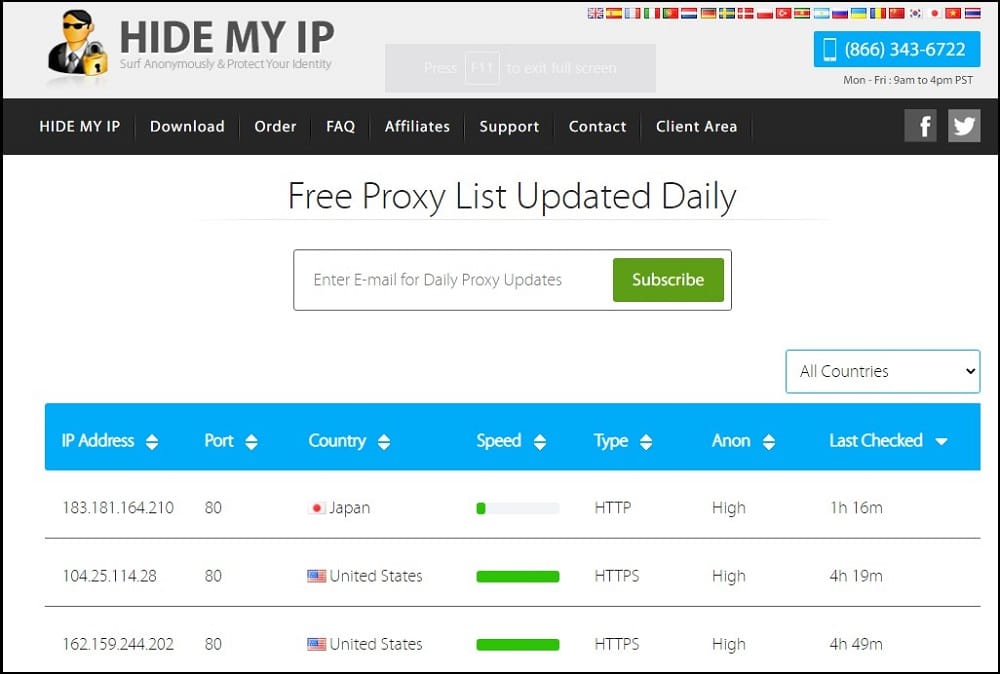Switch language using the Russia flag
Viewport: 1000px width, 674px height.
tap(839, 13)
